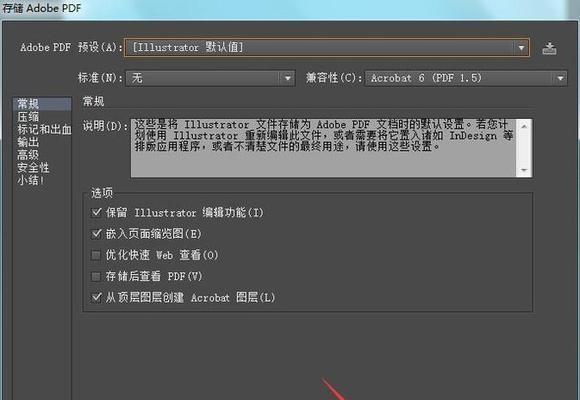Switch to the 压缩 section
This screenshot has height=400, width=580.
28,117
